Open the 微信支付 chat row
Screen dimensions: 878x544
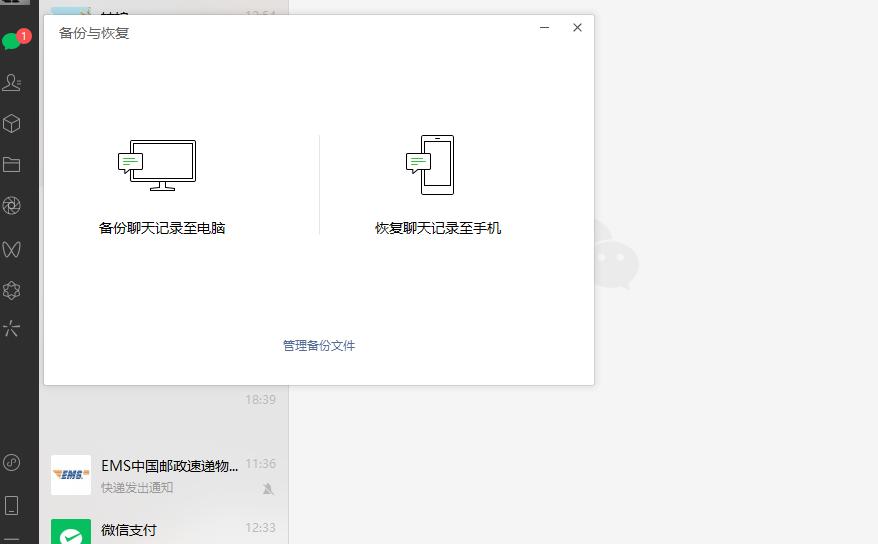(x=164, y=528)
